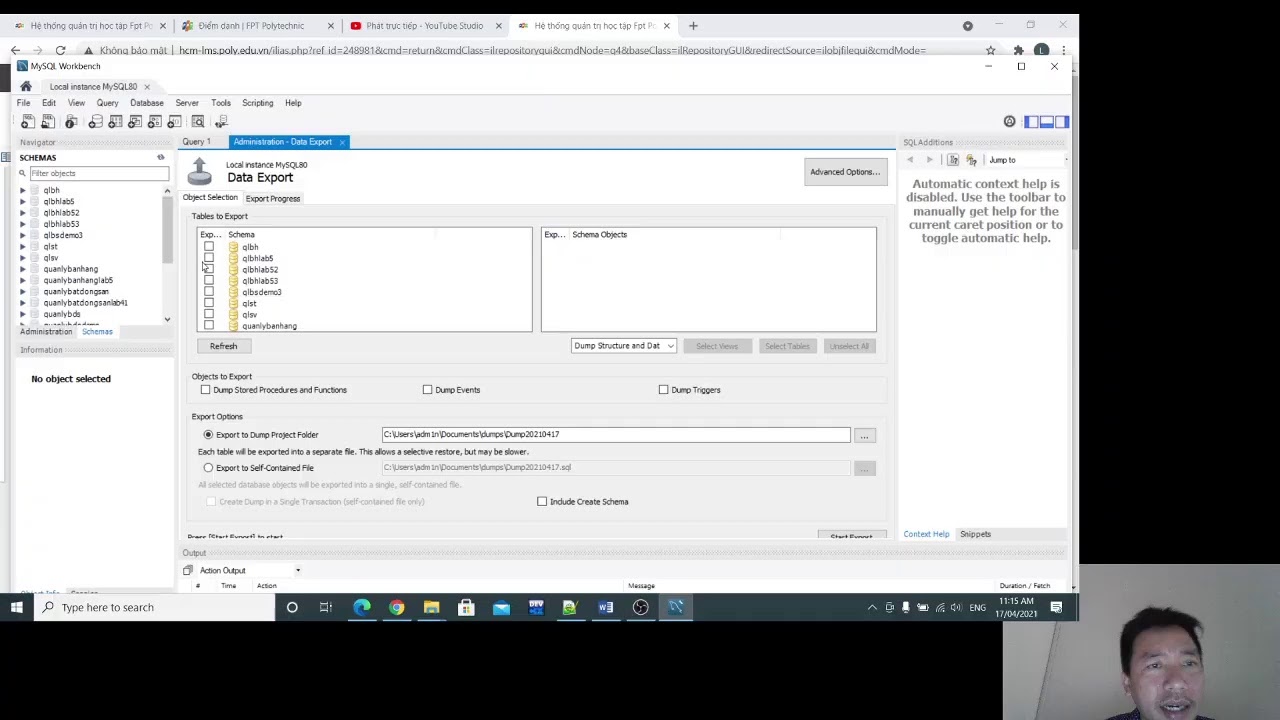Create a new schema toolbar icon

95,121
